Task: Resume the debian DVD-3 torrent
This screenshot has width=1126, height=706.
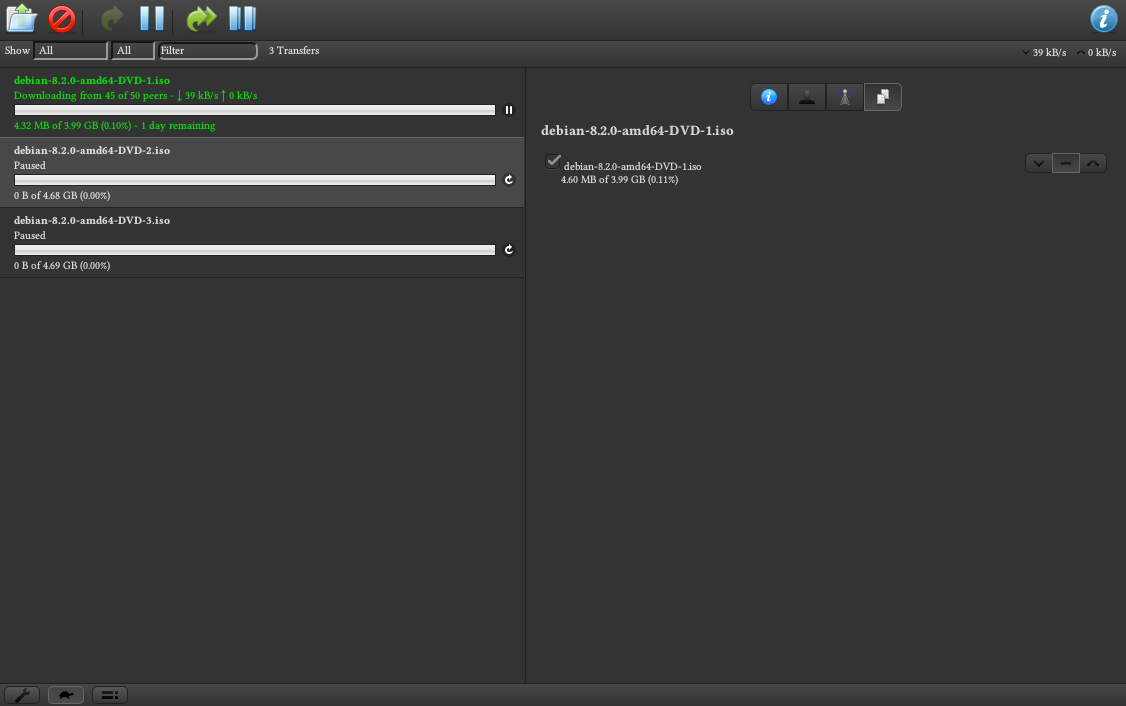Action: pyautogui.click(x=508, y=250)
